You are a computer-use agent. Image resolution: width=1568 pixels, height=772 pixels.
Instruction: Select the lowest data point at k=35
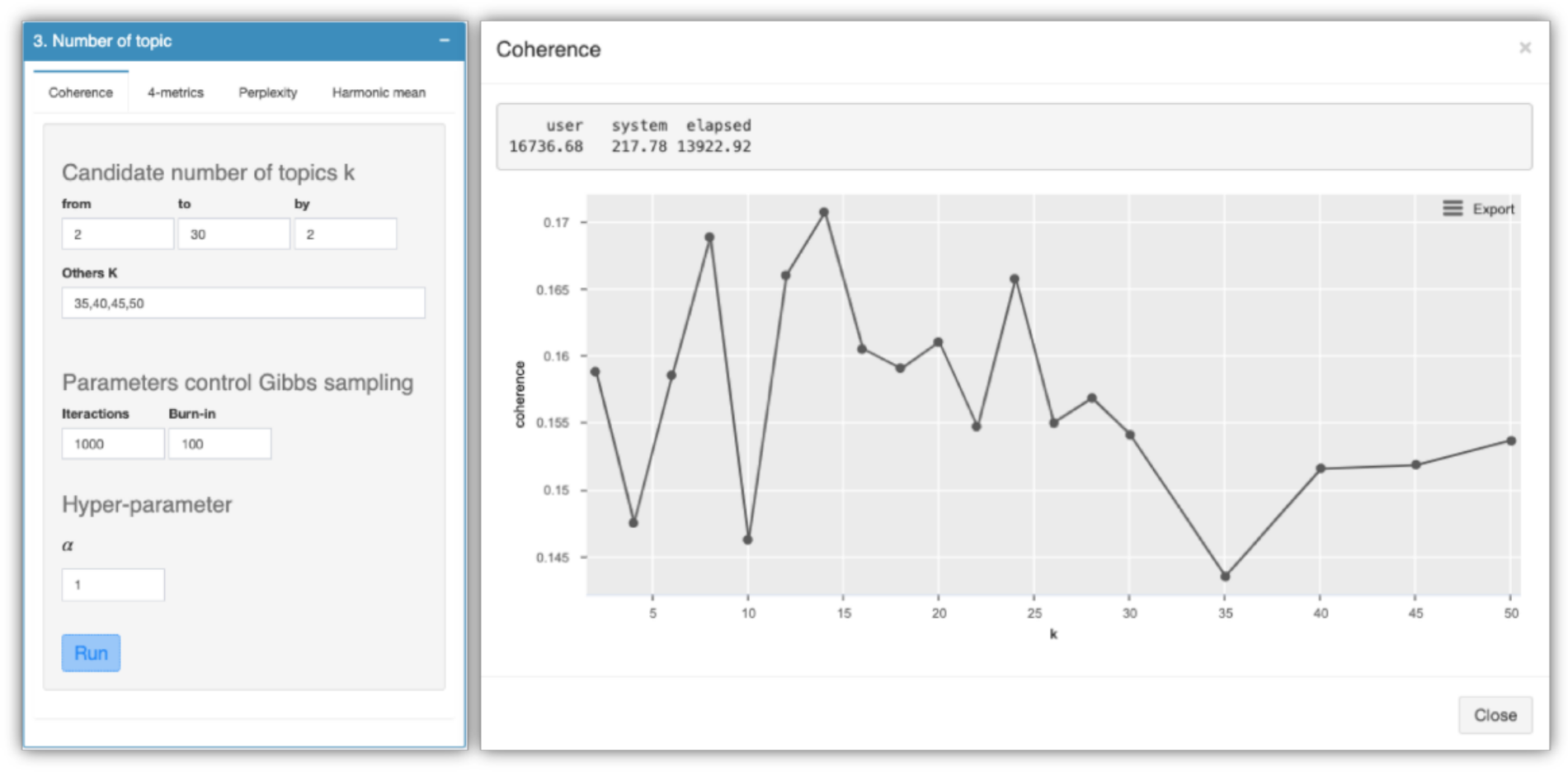click(x=1225, y=577)
